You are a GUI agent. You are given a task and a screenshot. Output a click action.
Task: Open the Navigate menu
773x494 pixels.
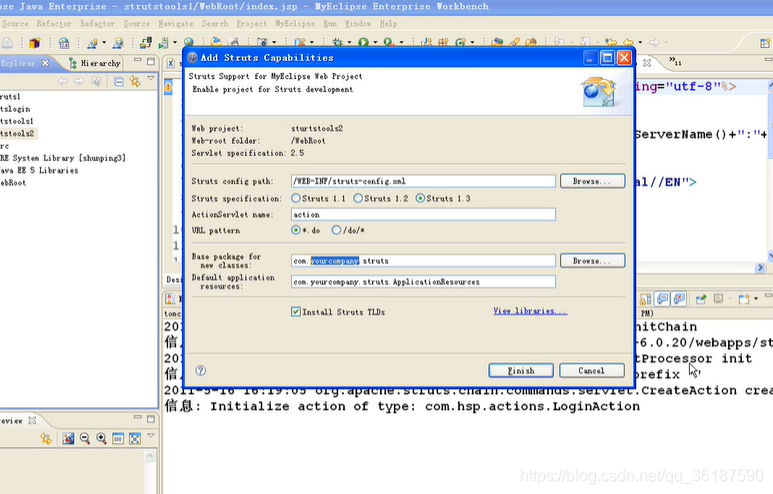tap(176, 23)
